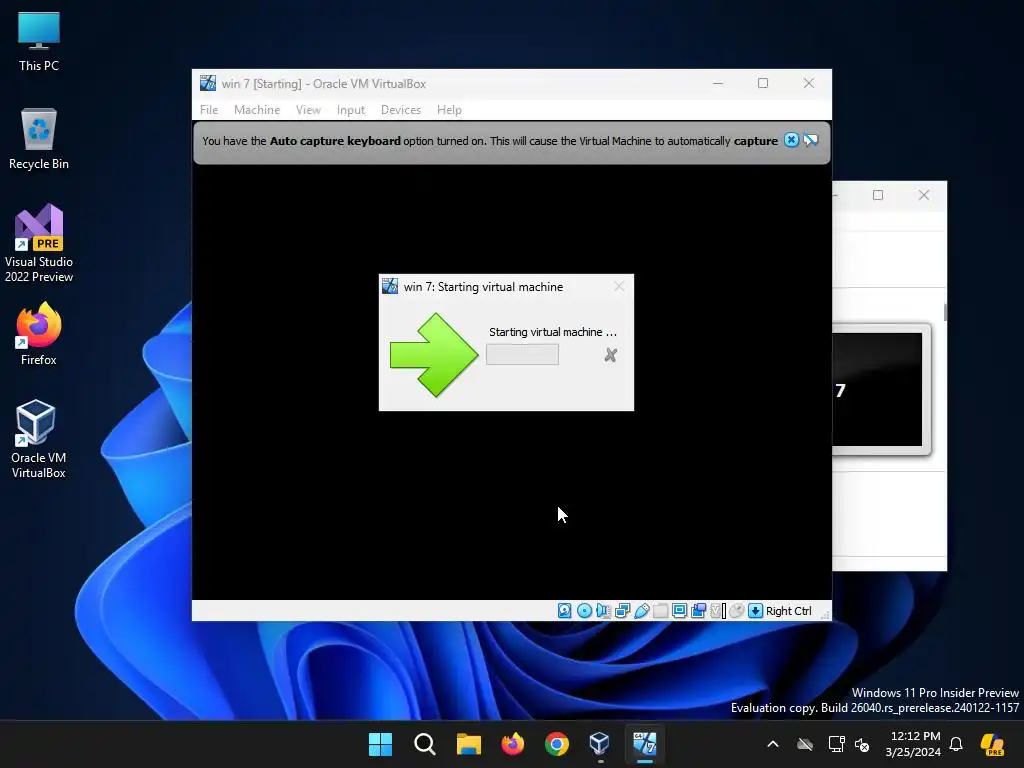Click the VirtualBox icon in VM title bar
Viewport: 1024px width, 768px height.
point(208,83)
